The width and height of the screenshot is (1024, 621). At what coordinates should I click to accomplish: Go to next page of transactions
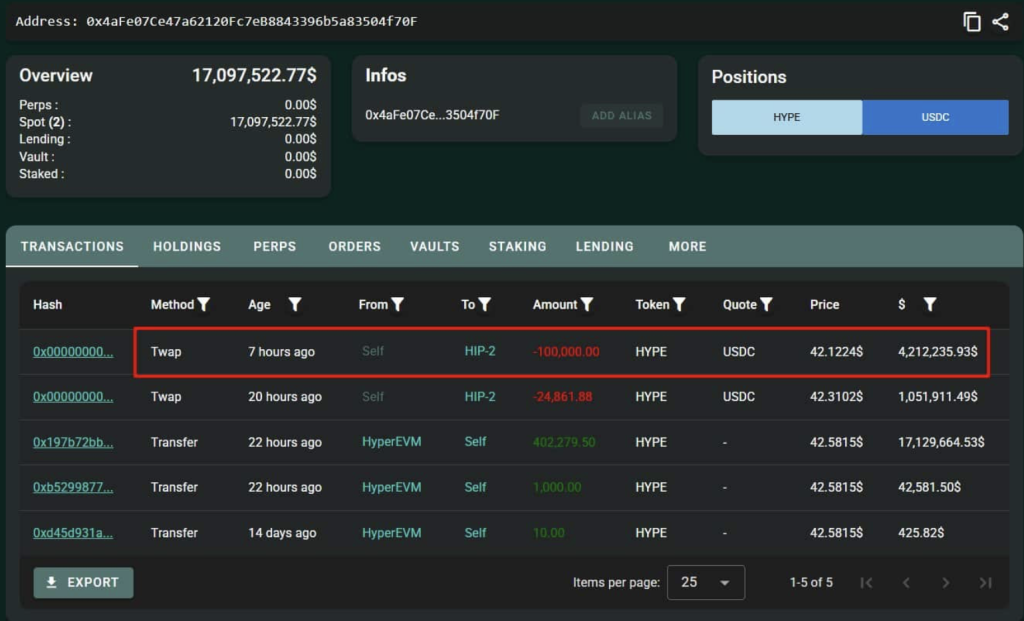point(946,582)
